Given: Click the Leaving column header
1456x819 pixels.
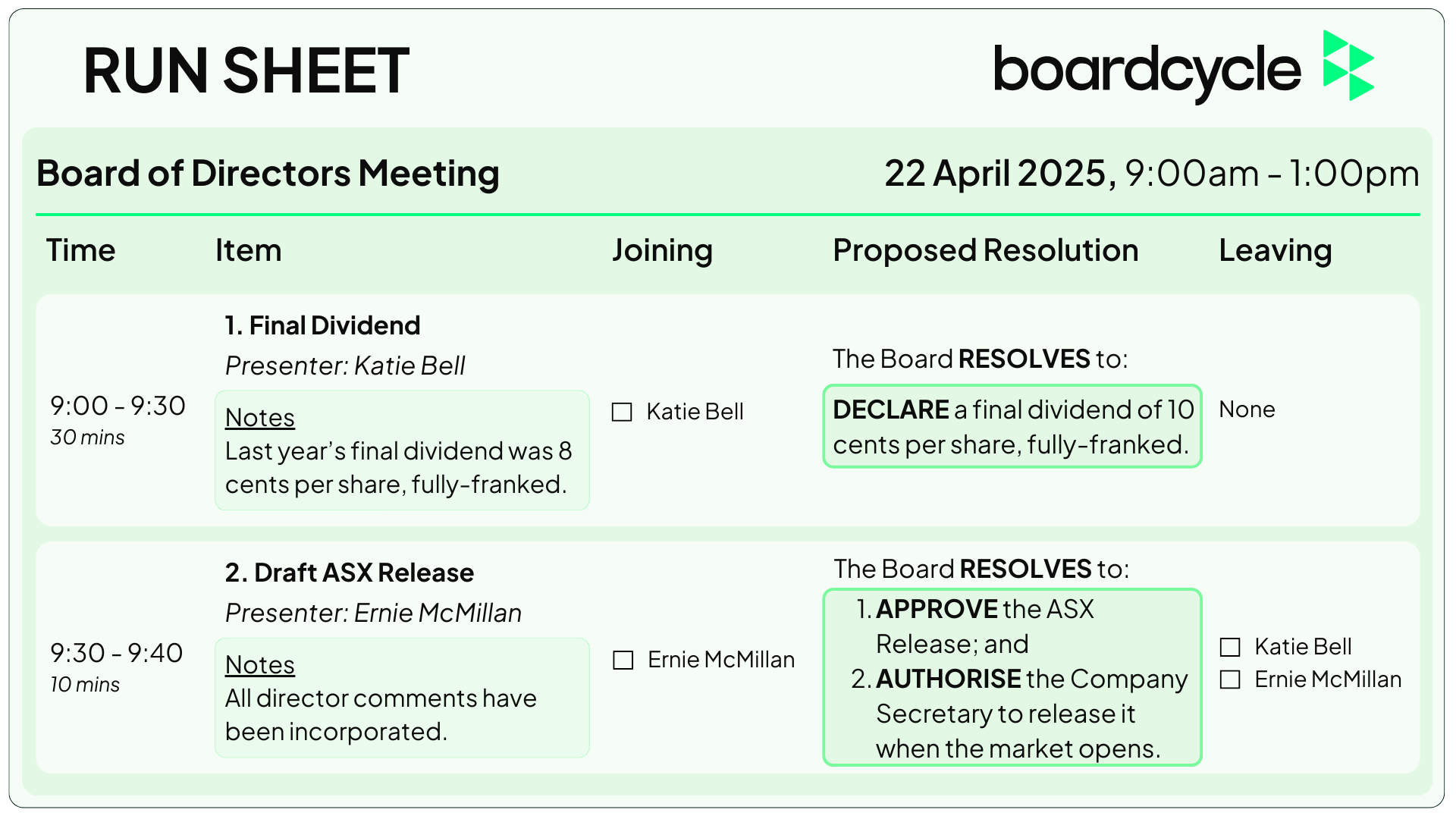Looking at the screenshot, I should pos(1276,251).
